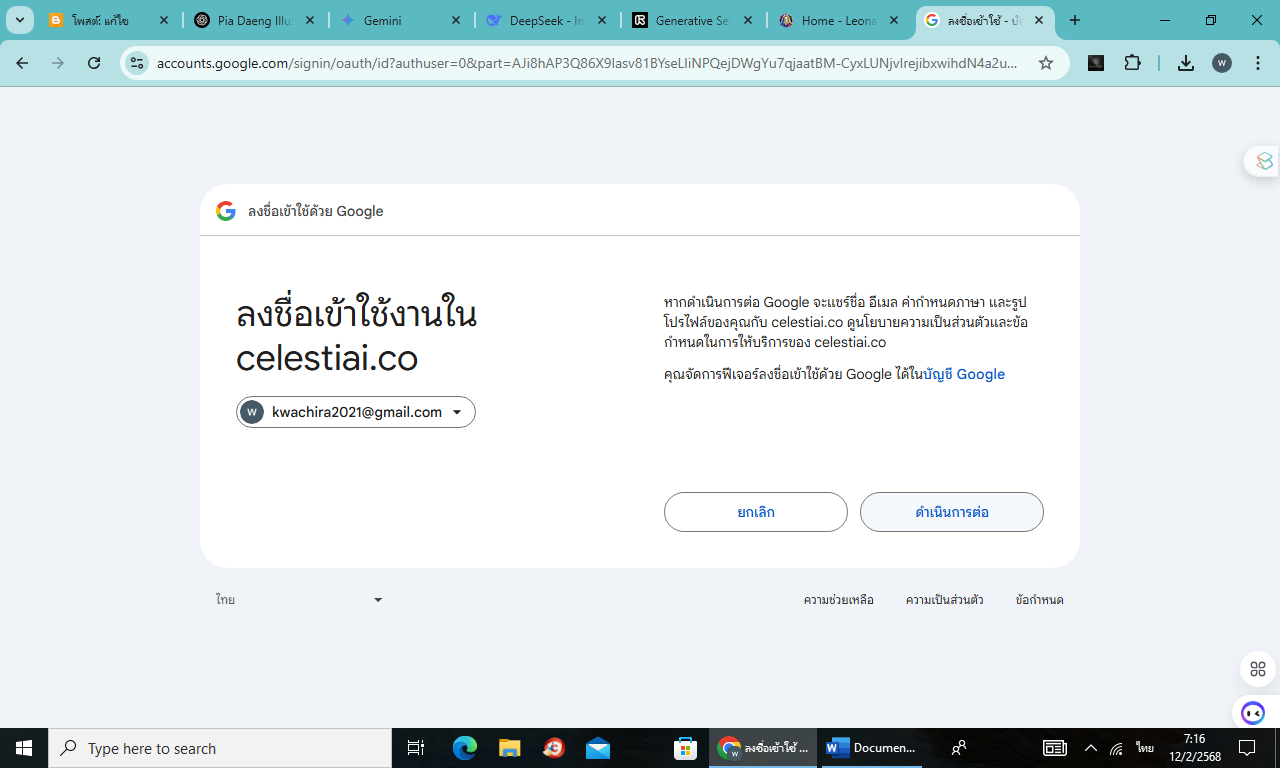Open the บัญชี Google link
This screenshot has width=1280, height=768.
(964, 374)
